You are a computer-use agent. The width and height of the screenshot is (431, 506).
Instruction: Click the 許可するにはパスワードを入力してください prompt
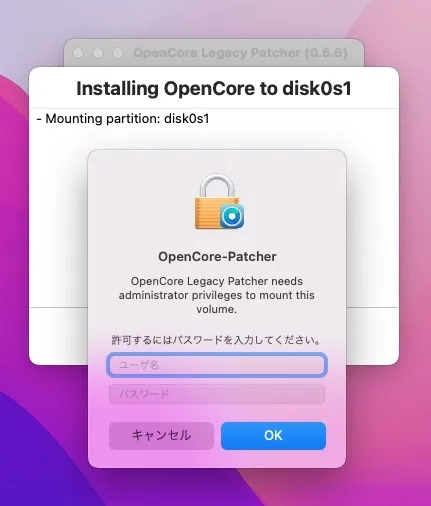(x=217, y=340)
